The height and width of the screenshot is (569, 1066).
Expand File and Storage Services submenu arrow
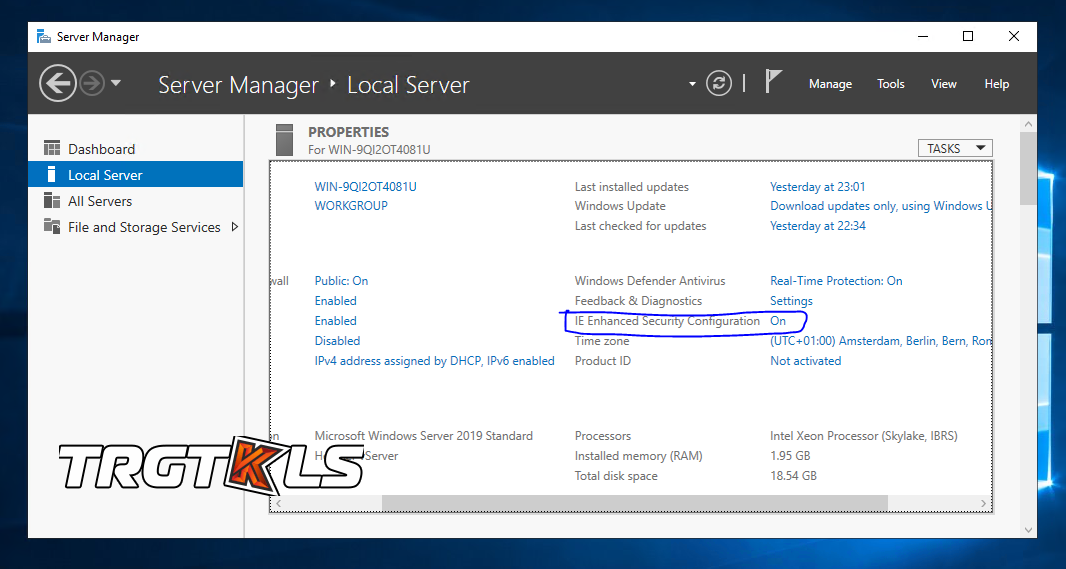235,227
